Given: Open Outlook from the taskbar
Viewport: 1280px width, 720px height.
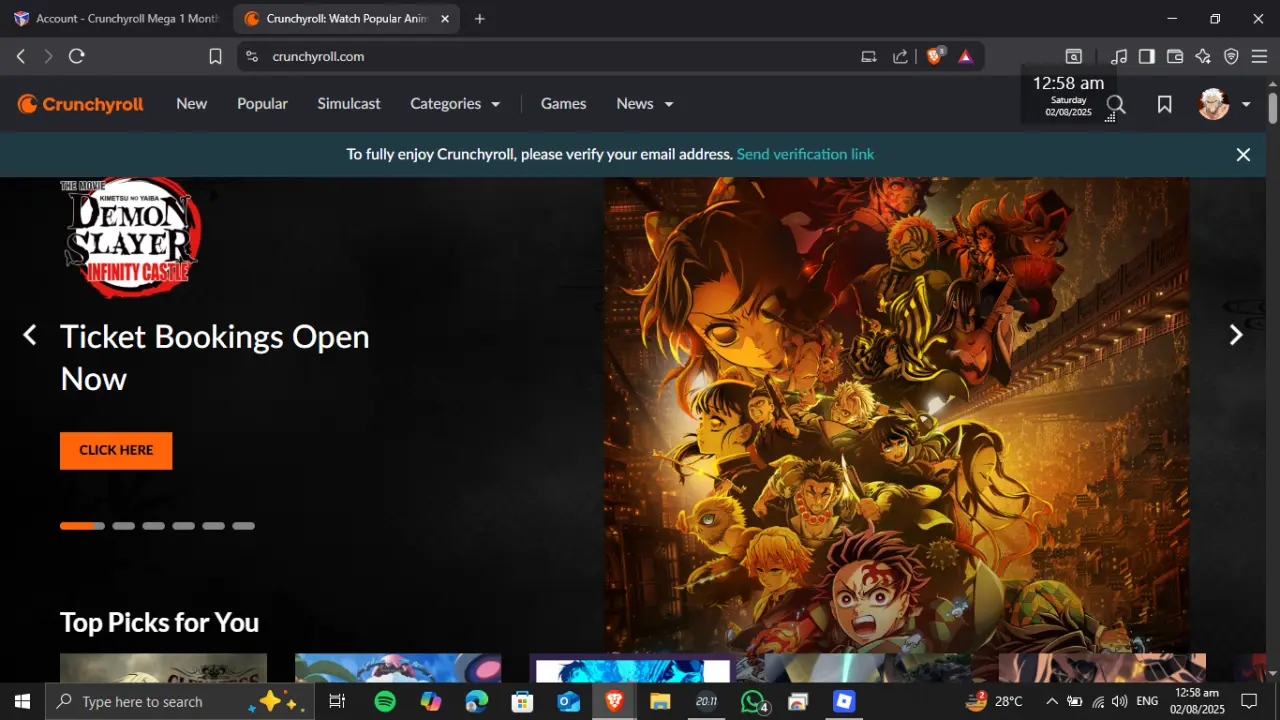Looking at the screenshot, I should pyautogui.click(x=568, y=702).
